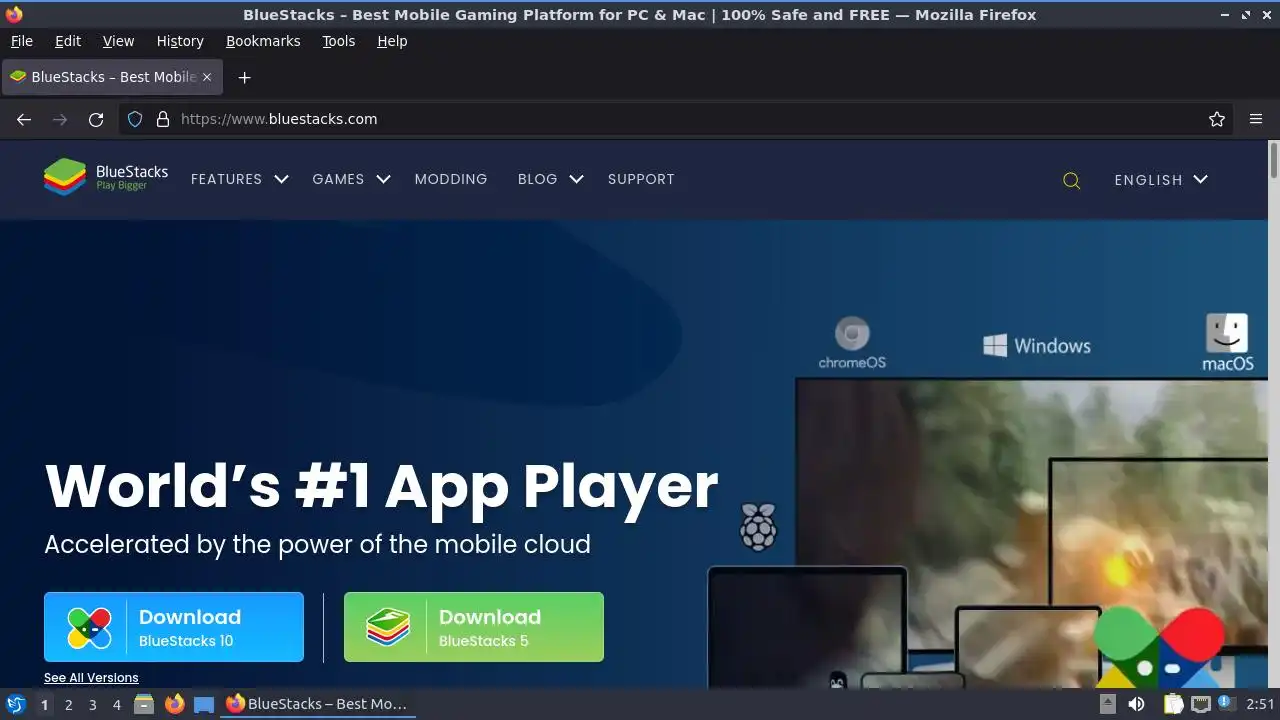
Task: Open a new tab with plus button
Action: 244,77
